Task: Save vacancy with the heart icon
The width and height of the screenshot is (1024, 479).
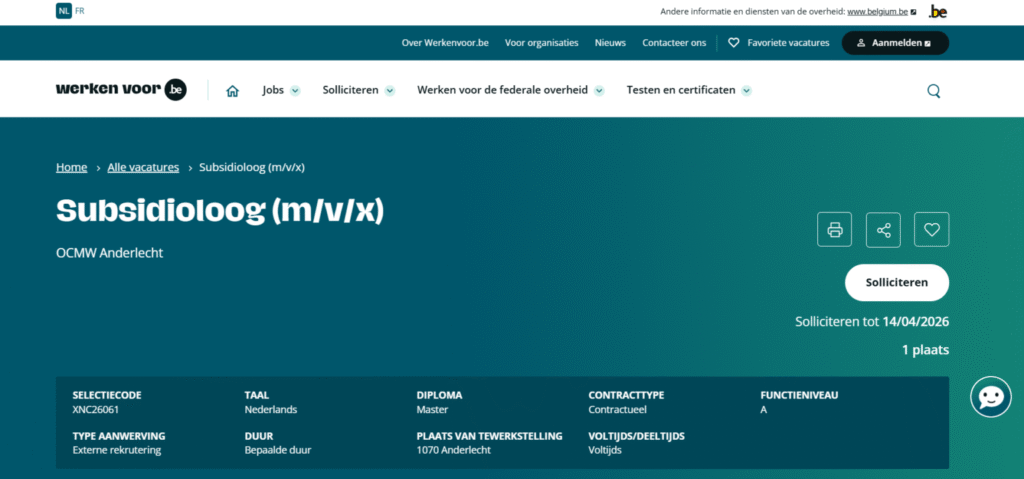Action: pos(932,230)
